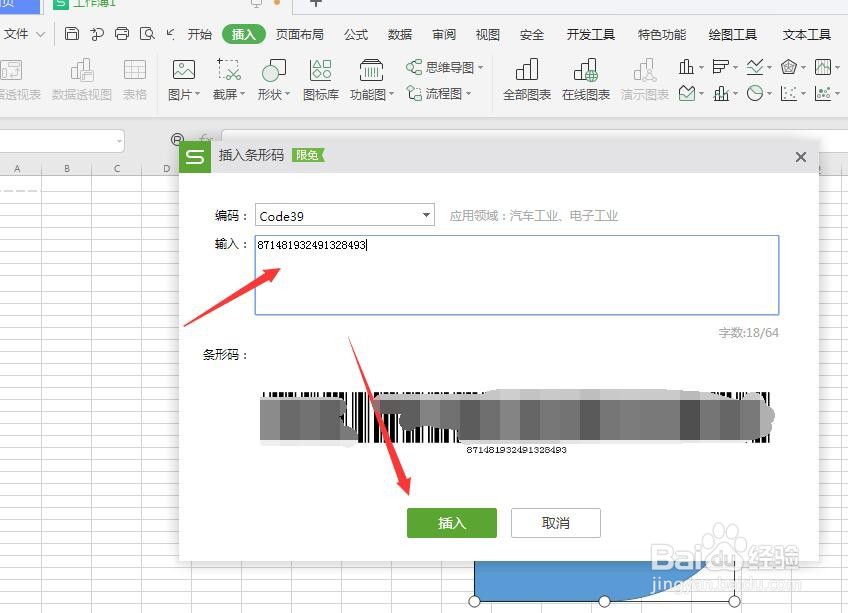Open the 形状 shapes gallery
The image size is (848, 613).
(274, 80)
